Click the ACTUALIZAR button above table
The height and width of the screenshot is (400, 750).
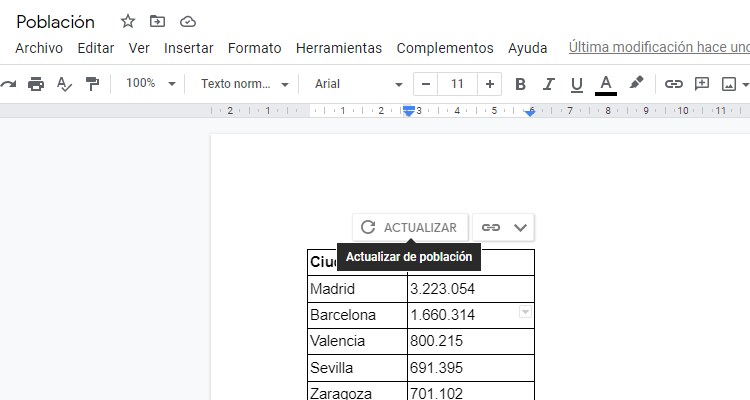coord(409,227)
